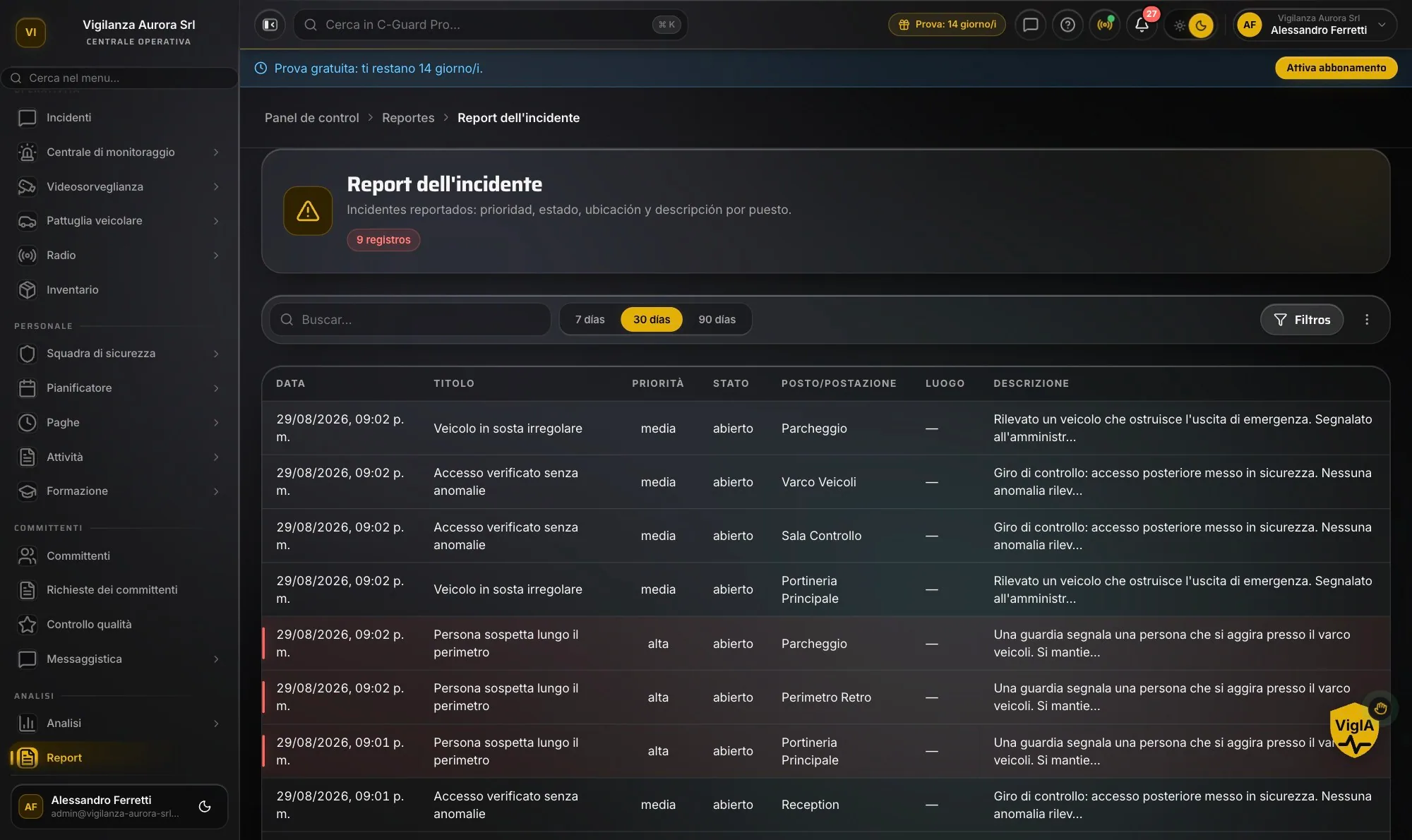Expand the Messaggistica submenu chevron

click(216, 659)
